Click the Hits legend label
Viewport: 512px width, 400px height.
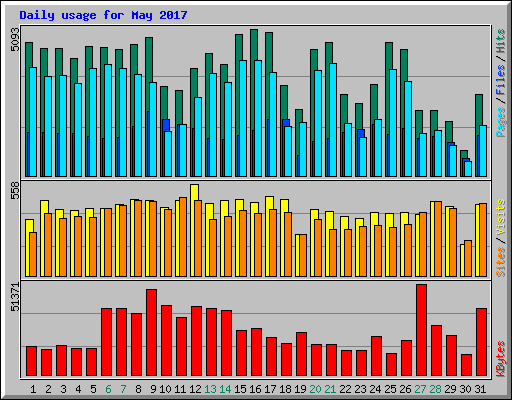tap(501, 41)
